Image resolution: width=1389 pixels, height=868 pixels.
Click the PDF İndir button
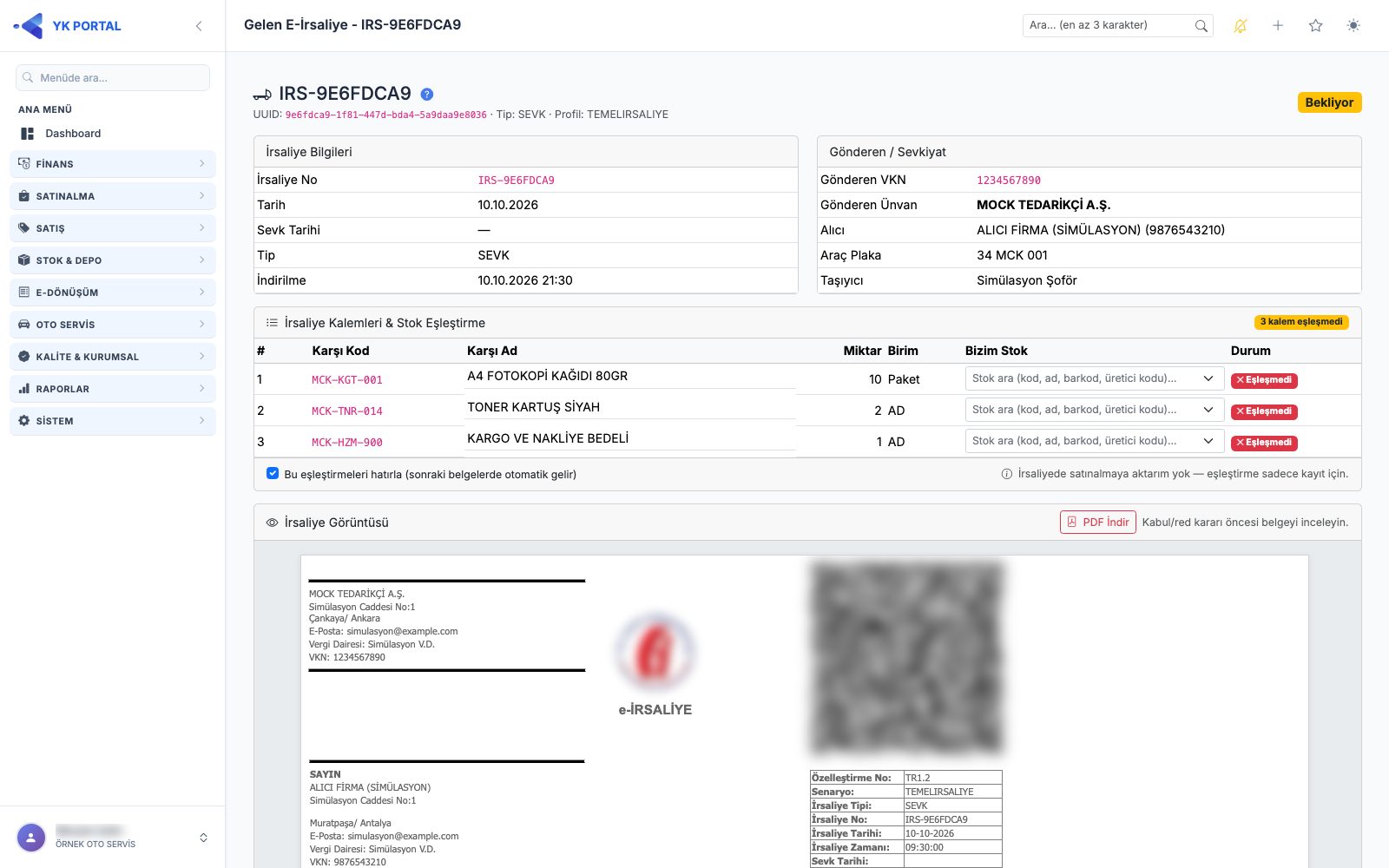pos(1097,522)
